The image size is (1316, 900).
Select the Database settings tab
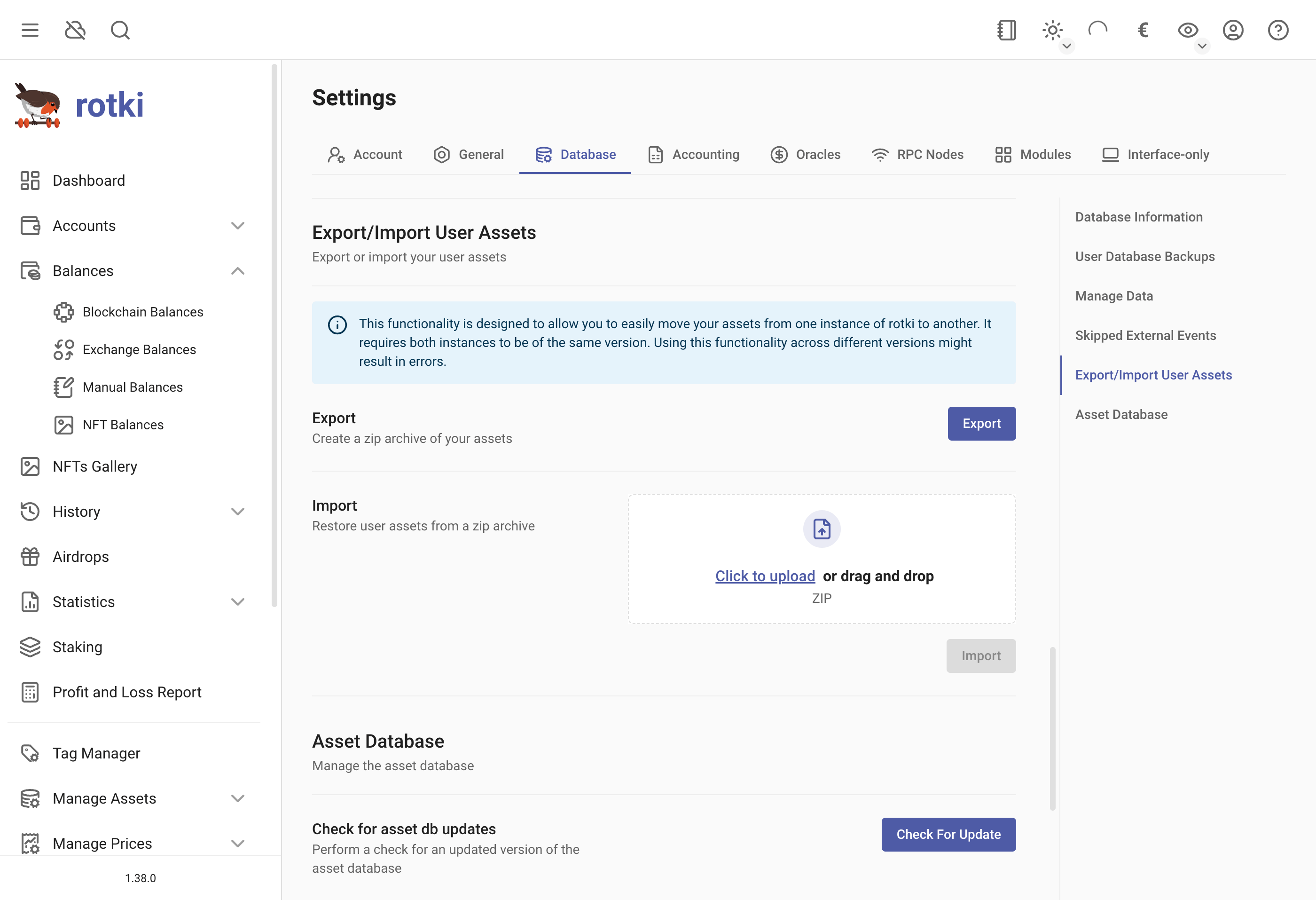coord(575,155)
